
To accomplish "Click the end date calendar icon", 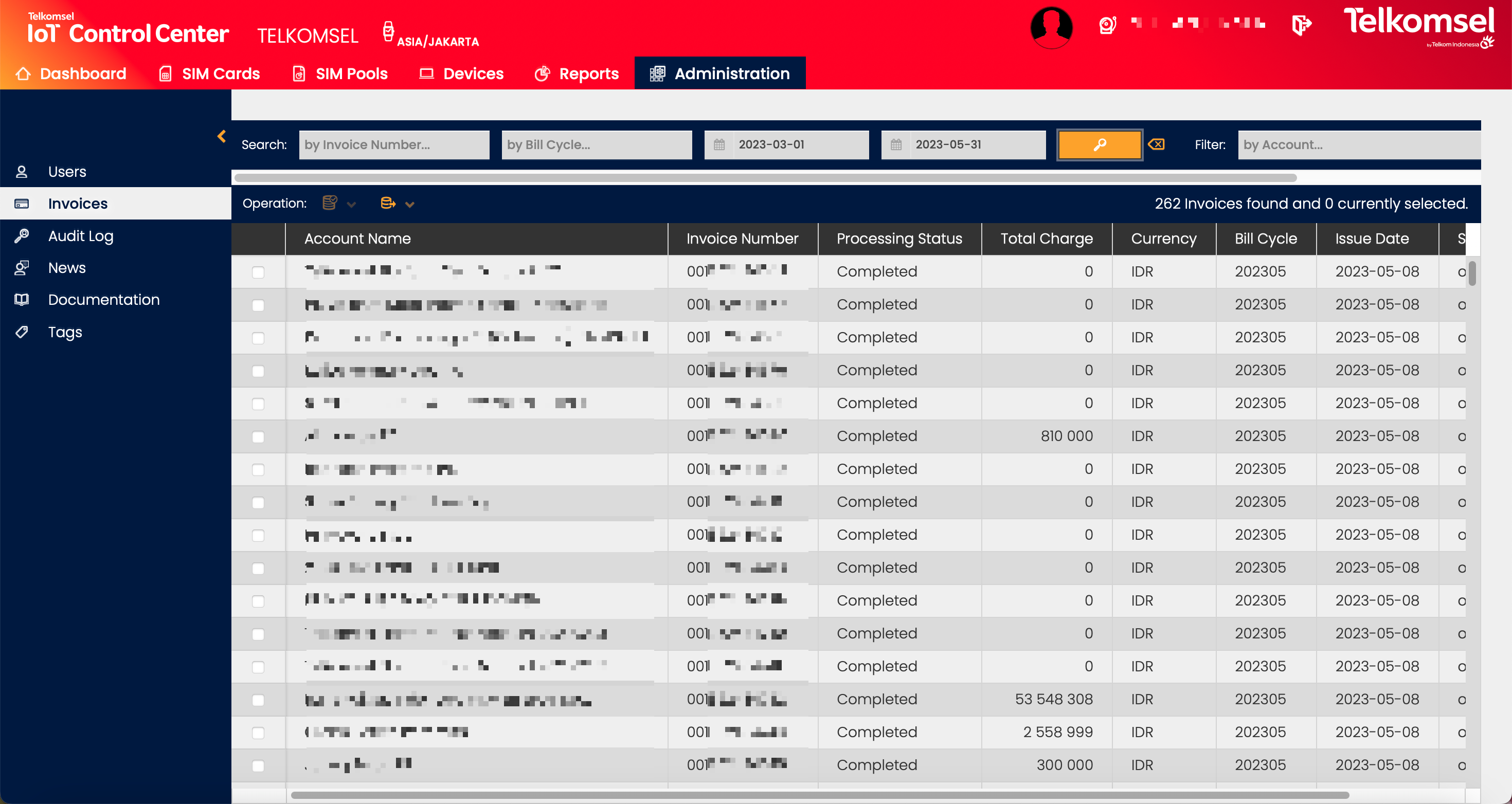I will 896,144.
